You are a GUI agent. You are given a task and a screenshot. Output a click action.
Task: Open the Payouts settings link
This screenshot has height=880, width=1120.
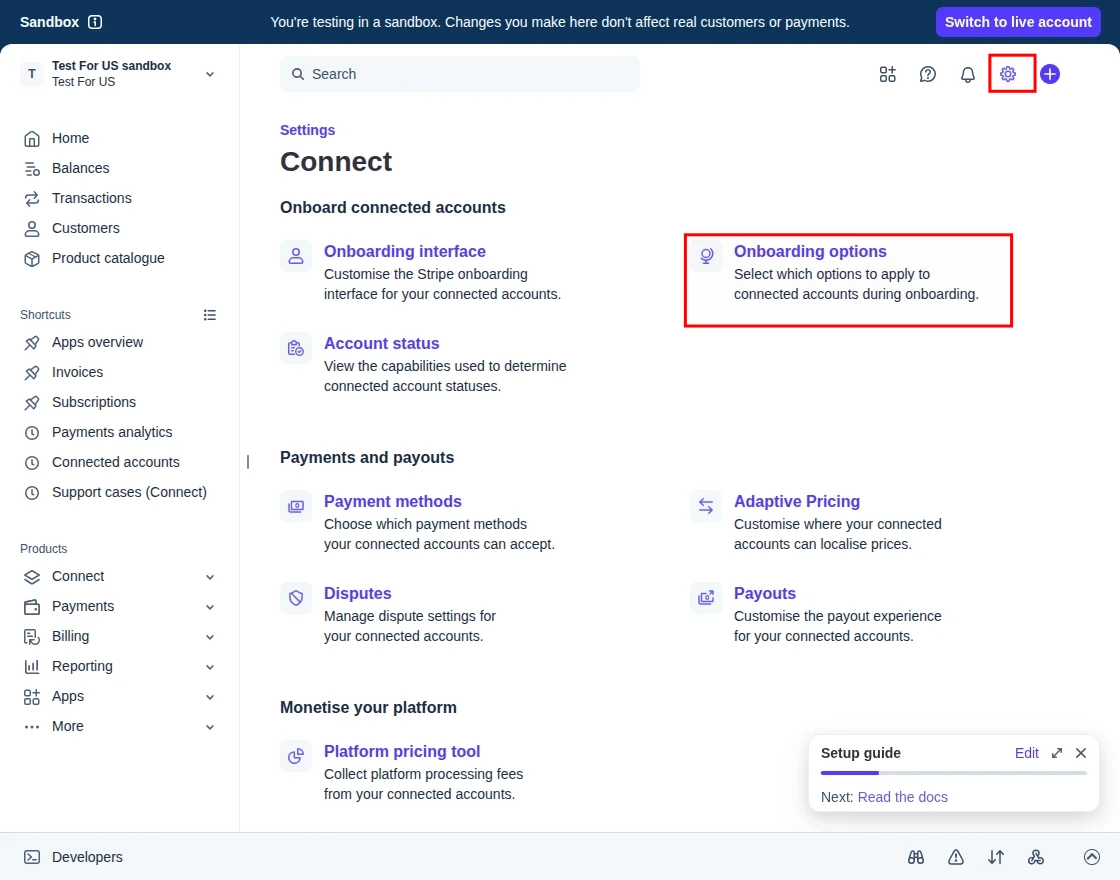[x=765, y=594]
